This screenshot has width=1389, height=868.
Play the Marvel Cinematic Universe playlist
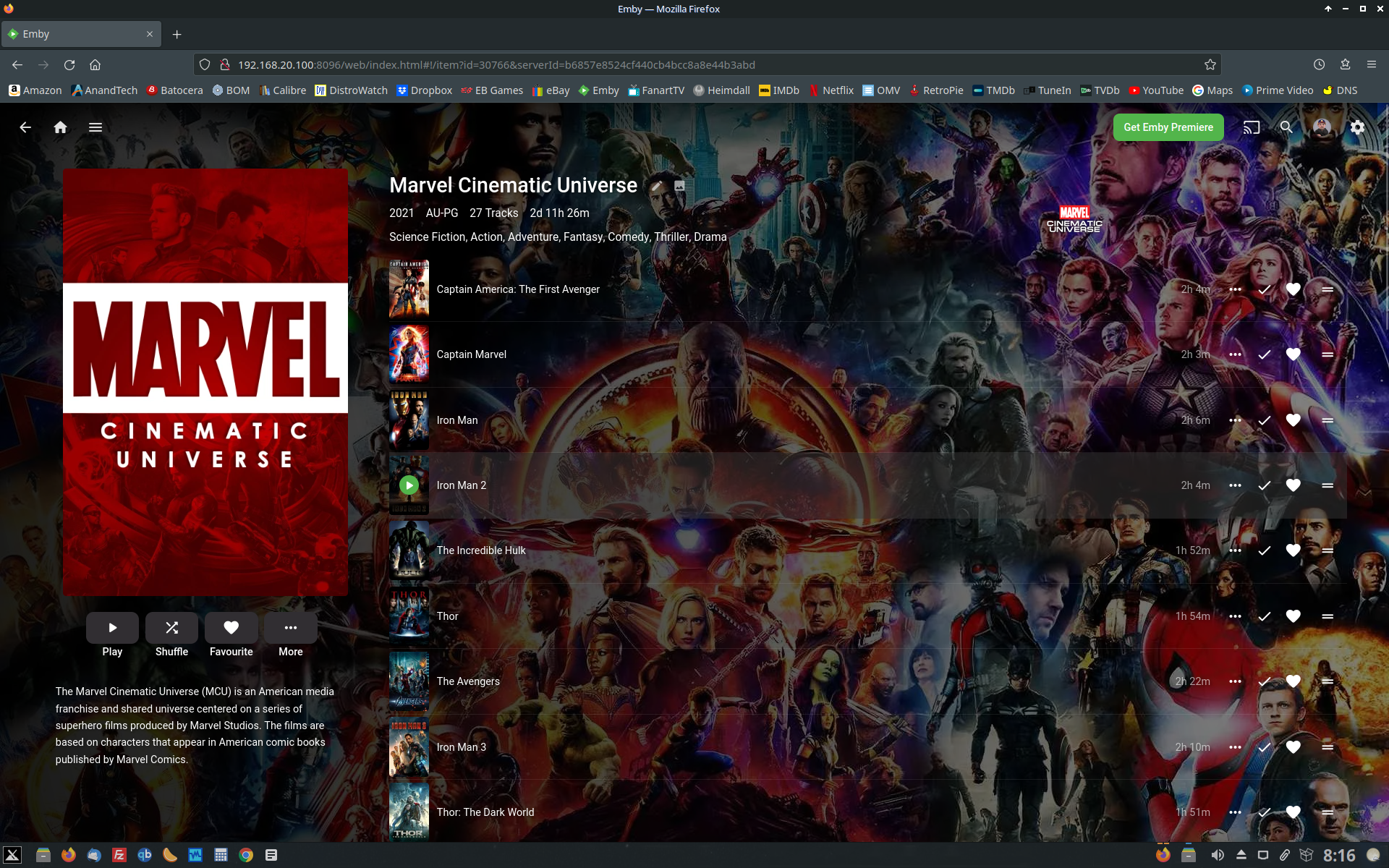tap(112, 628)
